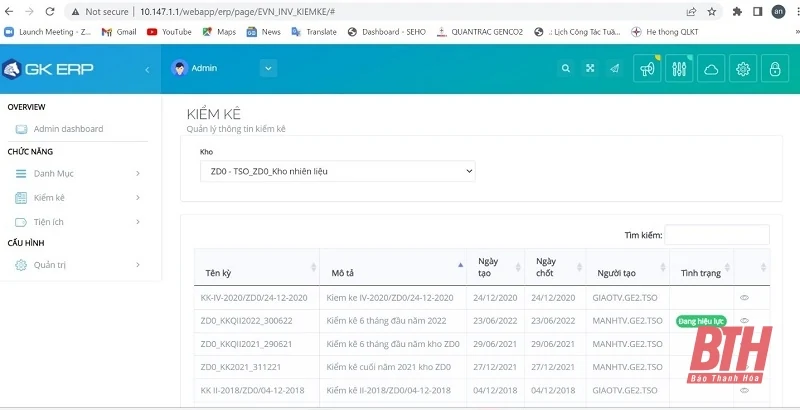View KK II-2018 row with eye icon
The width and height of the screenshot is (800, 410).
744,390
